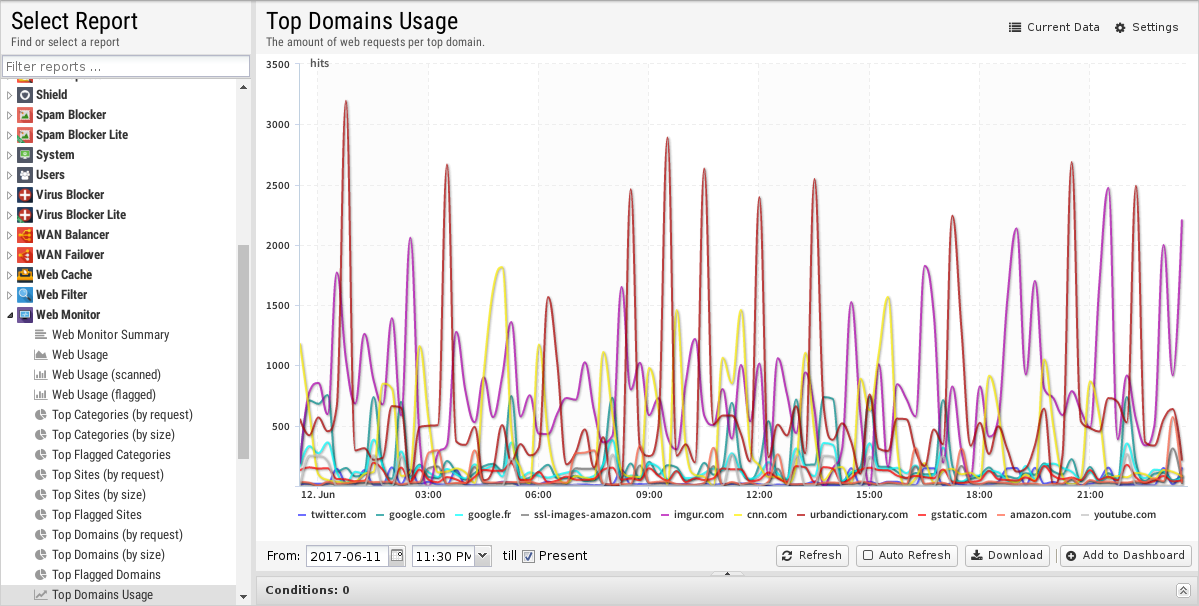Click the Web Monitor Summary text-report icon

coord(41,335)
